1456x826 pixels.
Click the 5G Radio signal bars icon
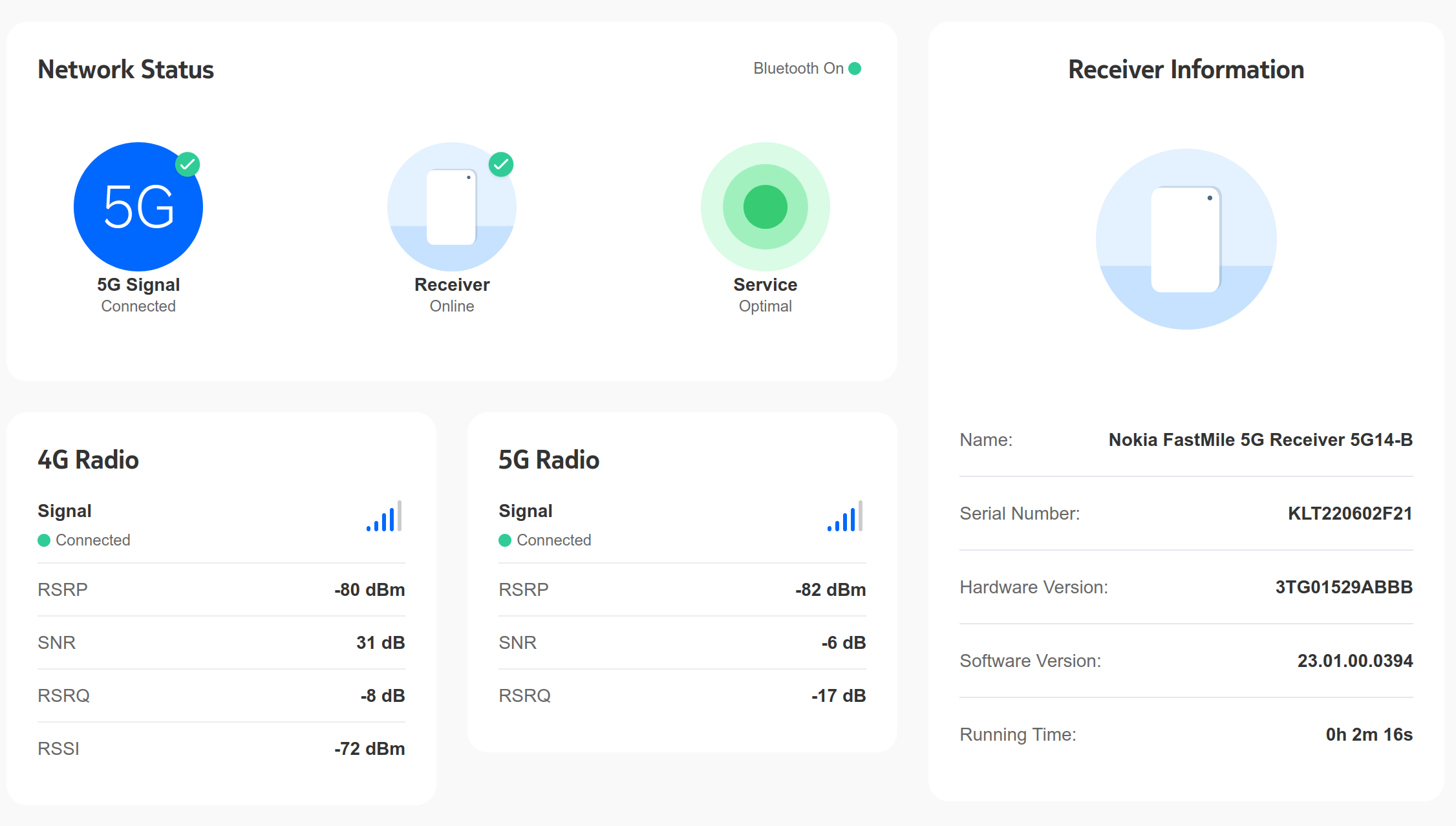[x=845, y=517]
